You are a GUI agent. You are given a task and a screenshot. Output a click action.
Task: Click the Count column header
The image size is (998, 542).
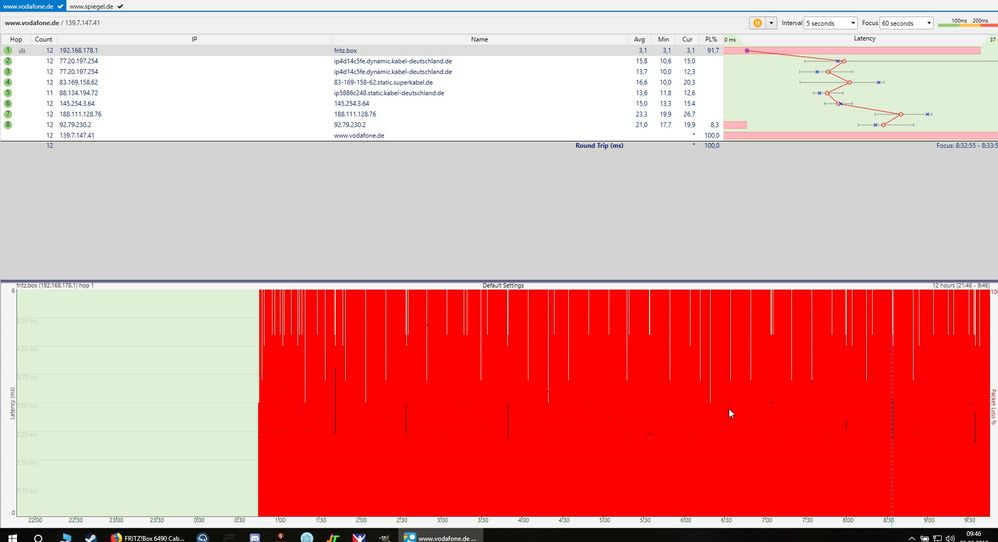[43, 39]
